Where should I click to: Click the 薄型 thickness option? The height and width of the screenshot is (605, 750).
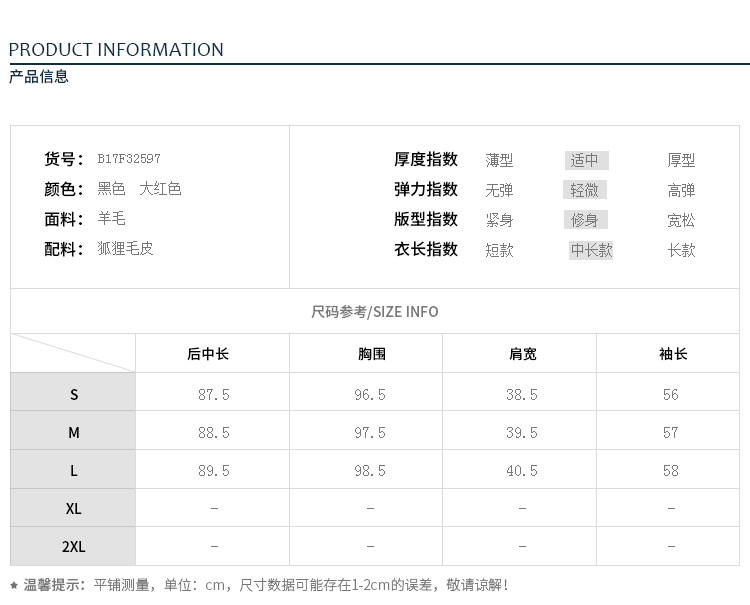(x=499, y=160)
